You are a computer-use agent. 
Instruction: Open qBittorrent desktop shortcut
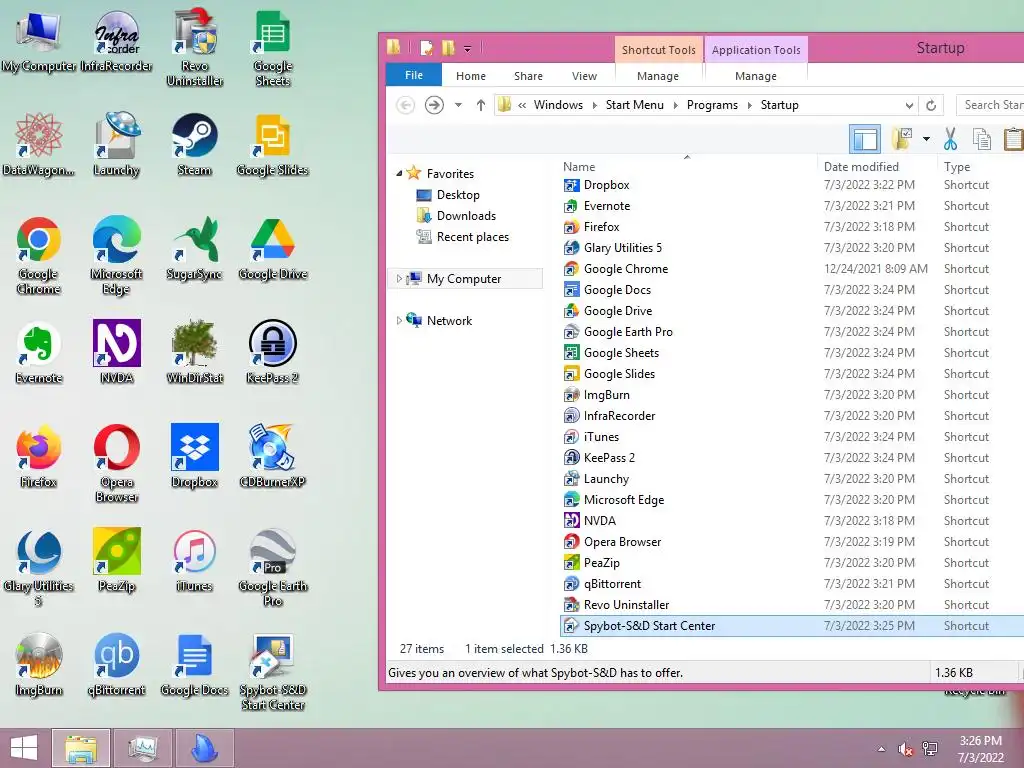(116, 664)
